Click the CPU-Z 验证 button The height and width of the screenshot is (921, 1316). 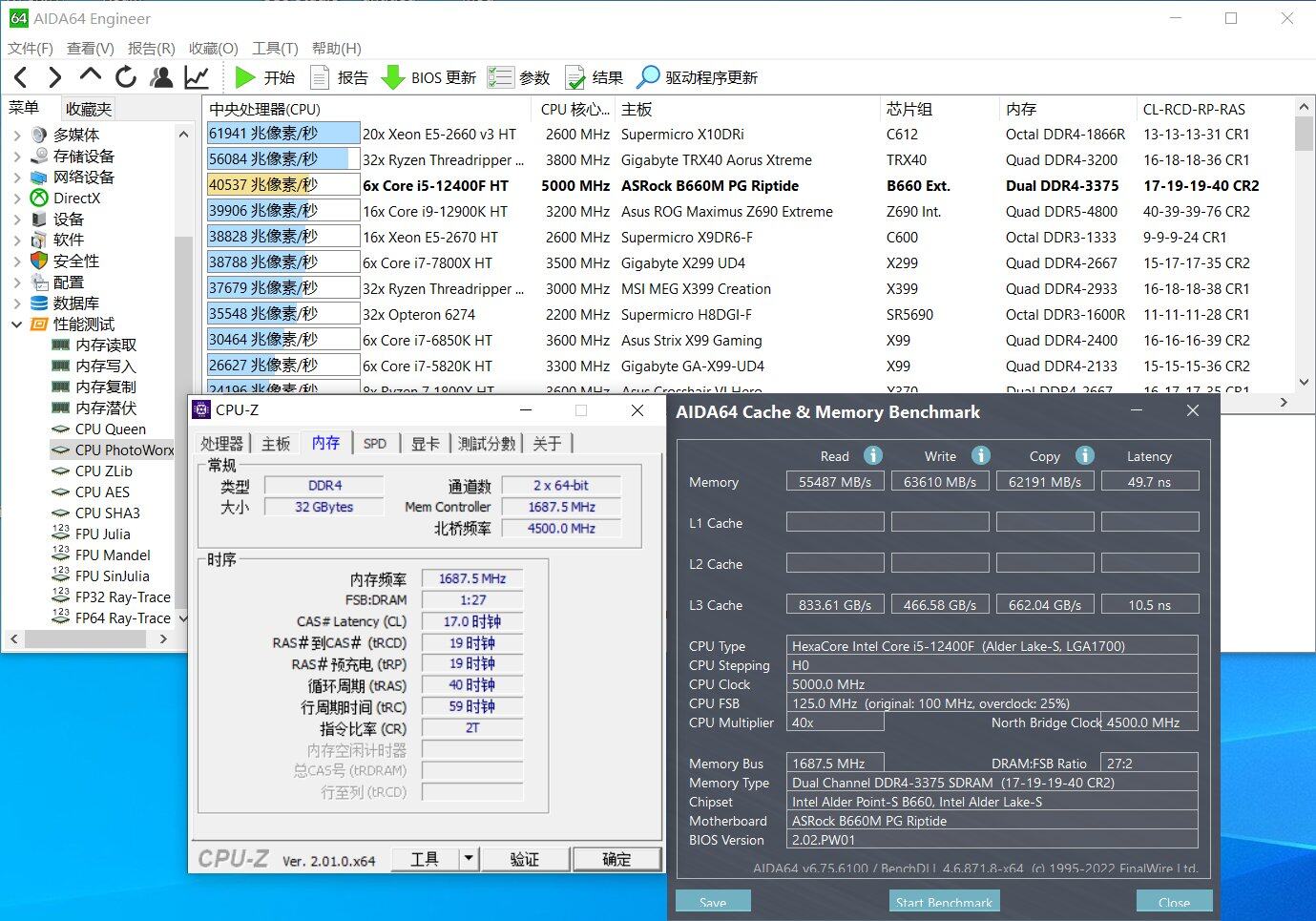tap(525, 859)
